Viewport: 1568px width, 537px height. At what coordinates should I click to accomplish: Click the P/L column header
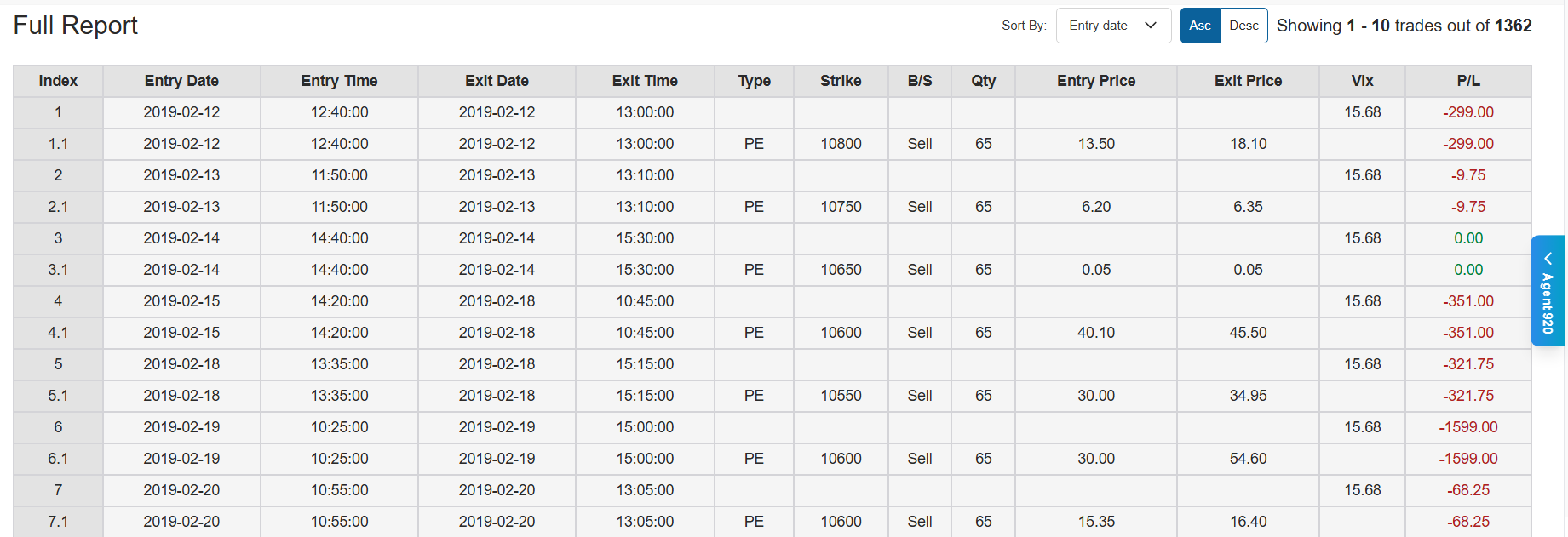(x=1467, y=81)
